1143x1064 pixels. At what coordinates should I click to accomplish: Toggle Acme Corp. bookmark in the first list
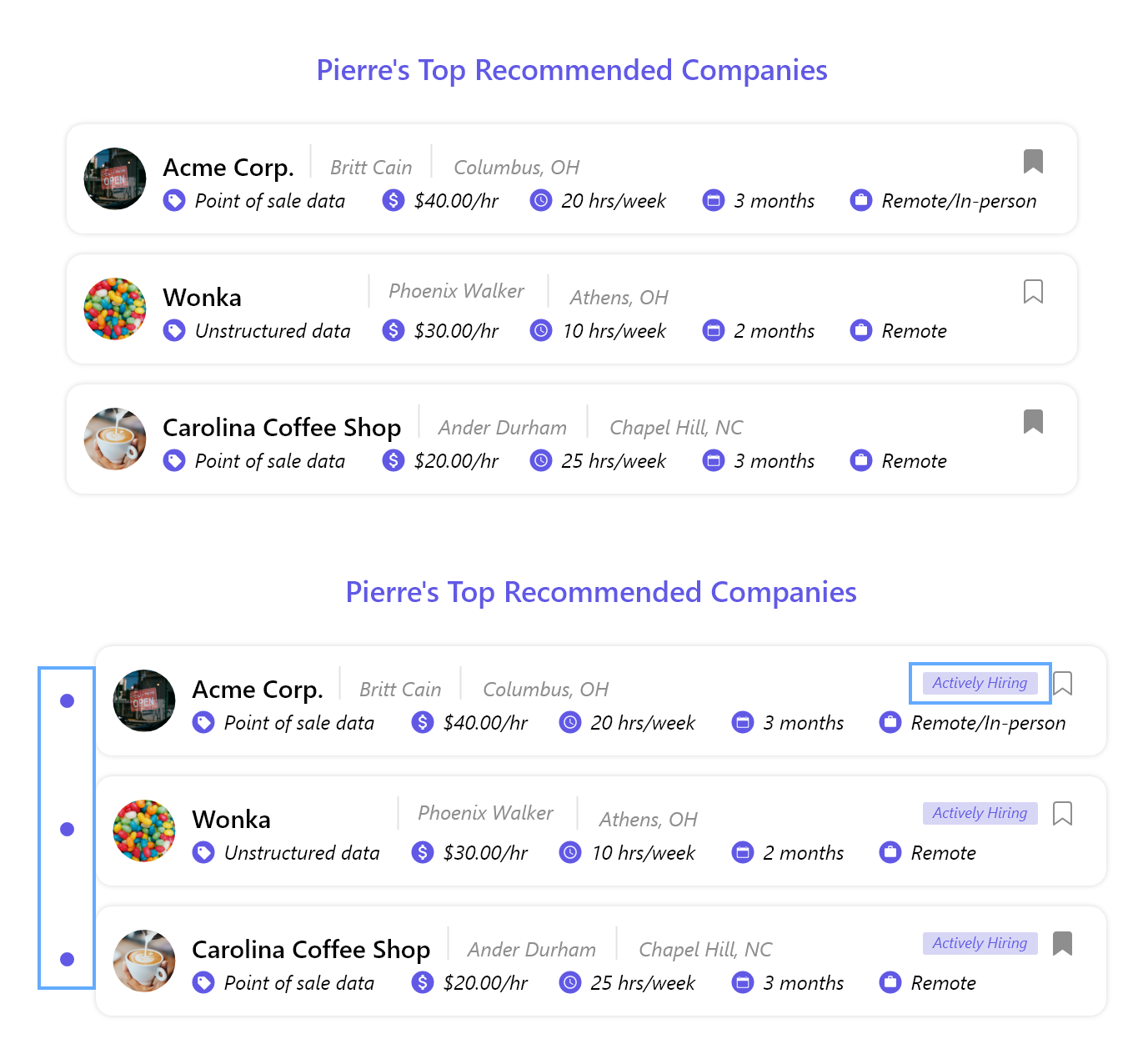click(1033, 161)
